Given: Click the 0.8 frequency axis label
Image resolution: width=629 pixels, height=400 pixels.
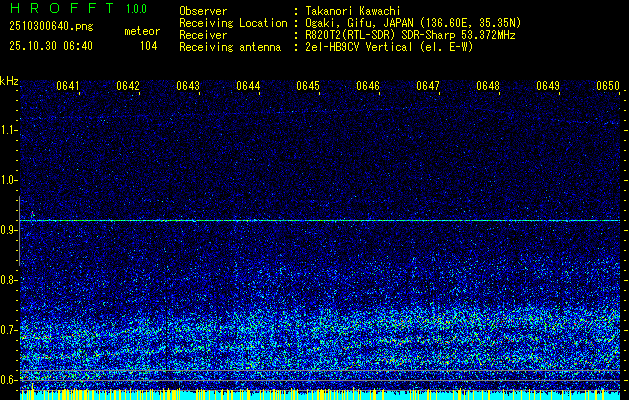Looking at the screenshot, I should (8, 280).
